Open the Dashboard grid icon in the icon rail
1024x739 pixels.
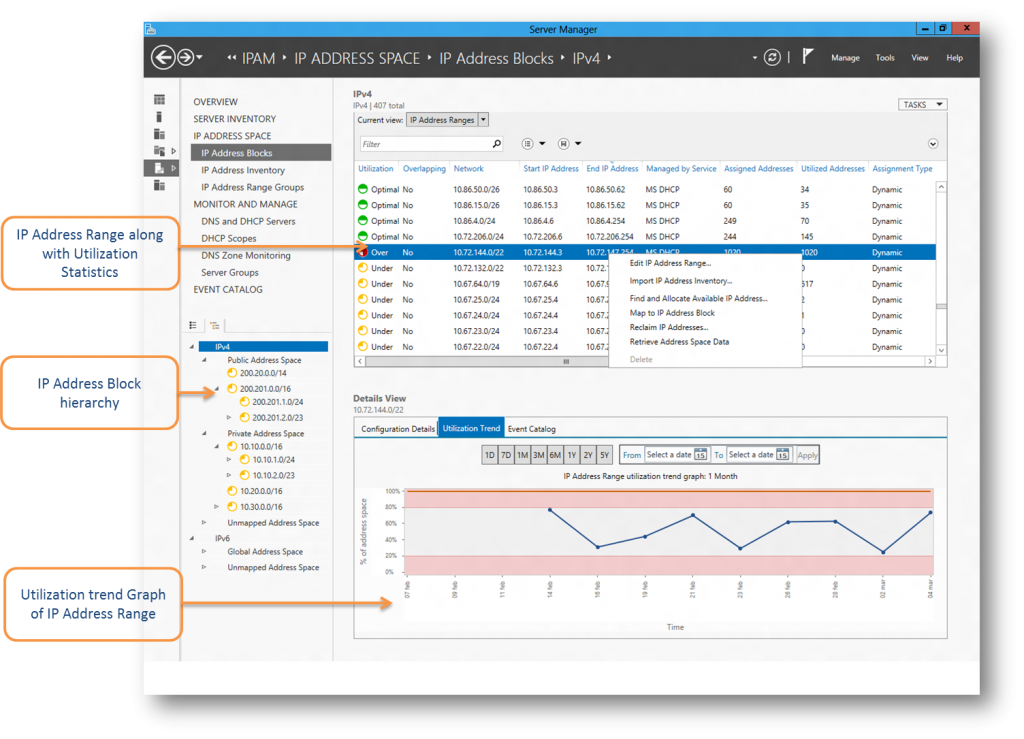click(159, 99)
